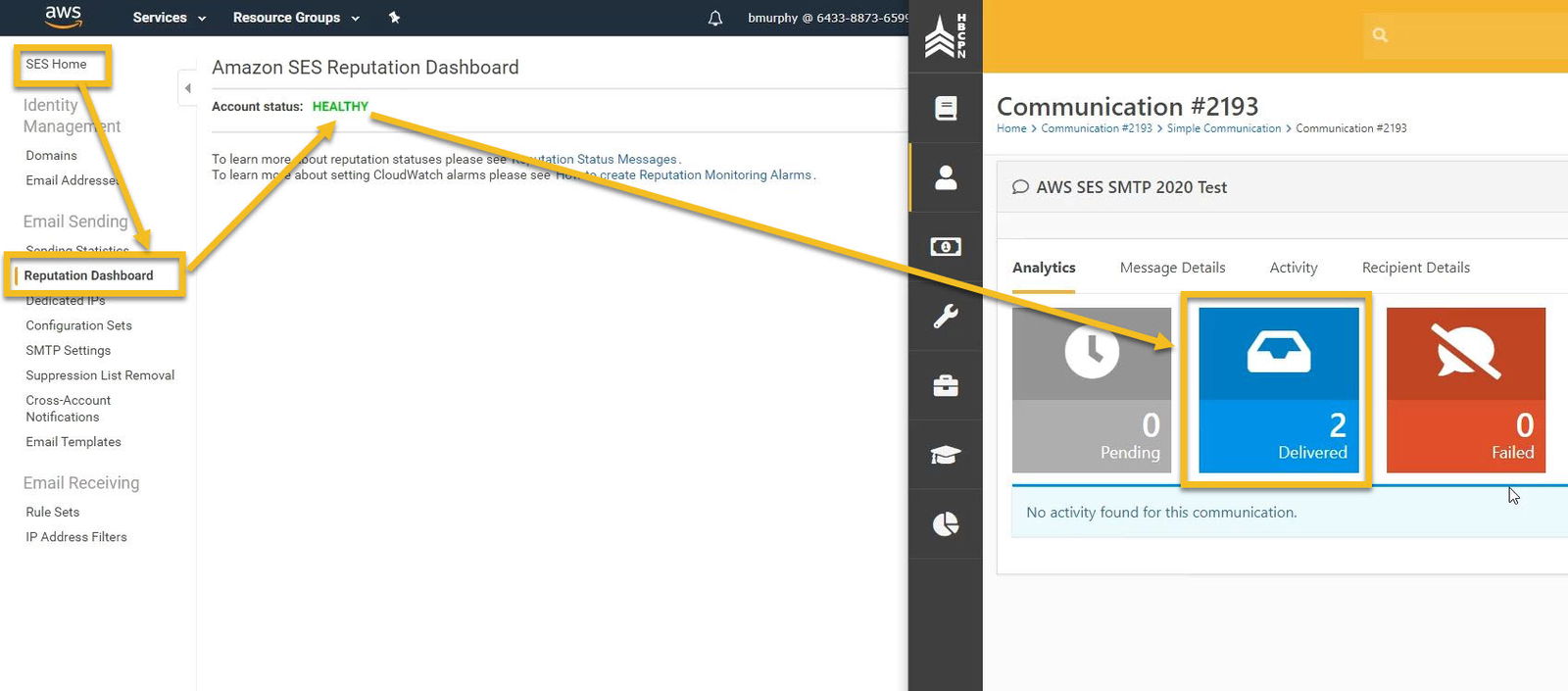Open the bmurphy account menu

(827, 18)
